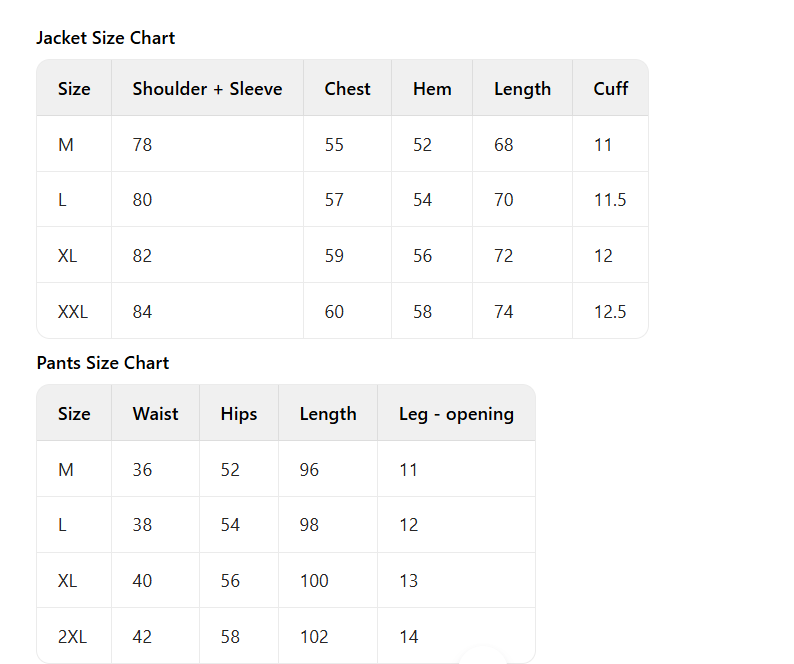Click the 102 pants length value
794x664 pixels.
coord(314,637)
